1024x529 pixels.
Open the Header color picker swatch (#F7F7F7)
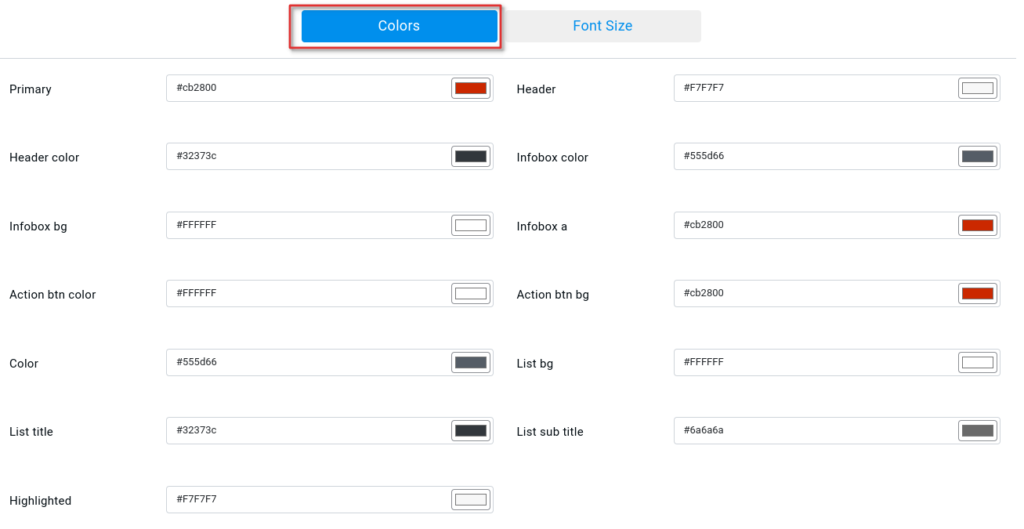pyautogui.click(x=978, y=88)
